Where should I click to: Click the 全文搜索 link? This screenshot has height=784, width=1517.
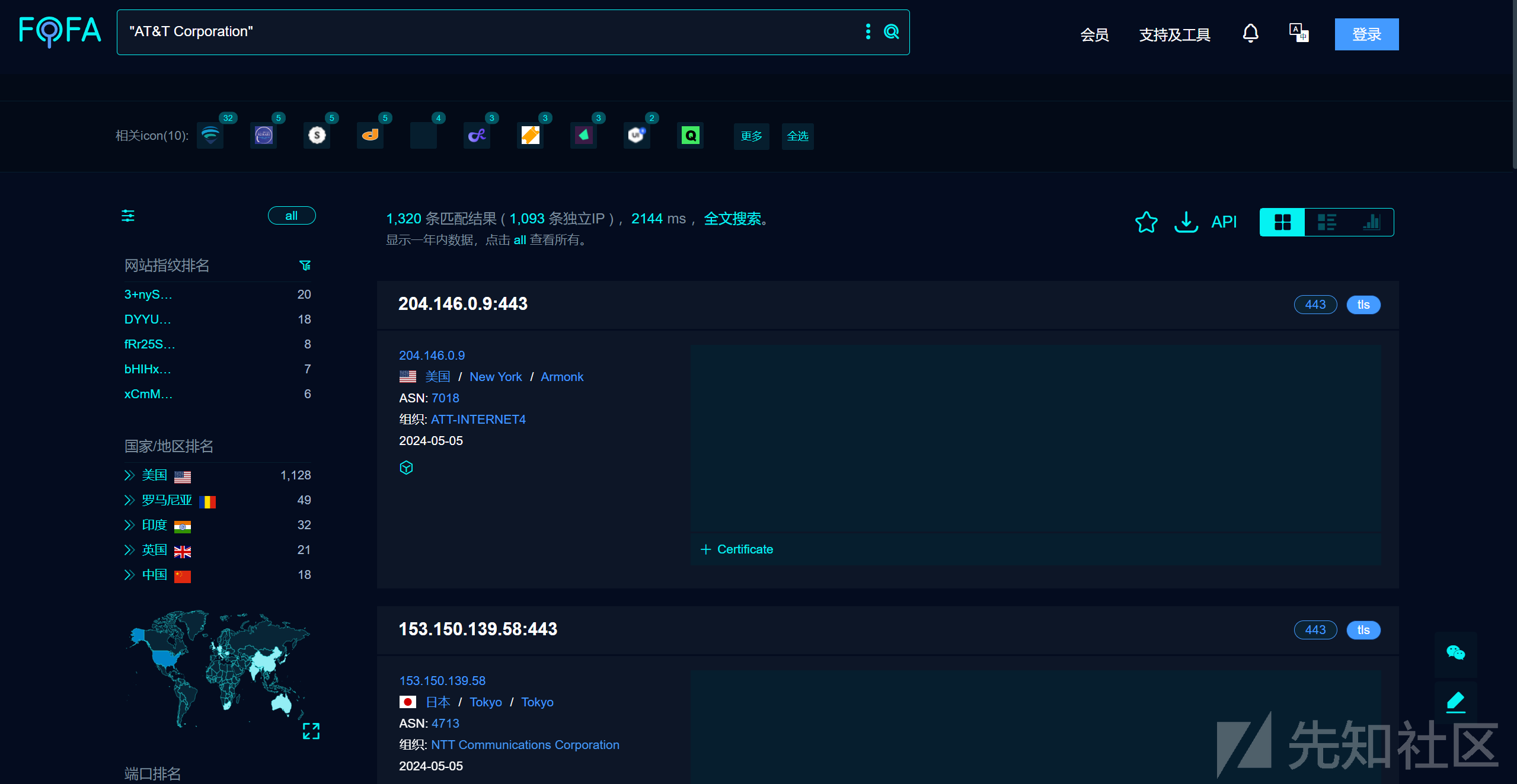coord(733,219)
